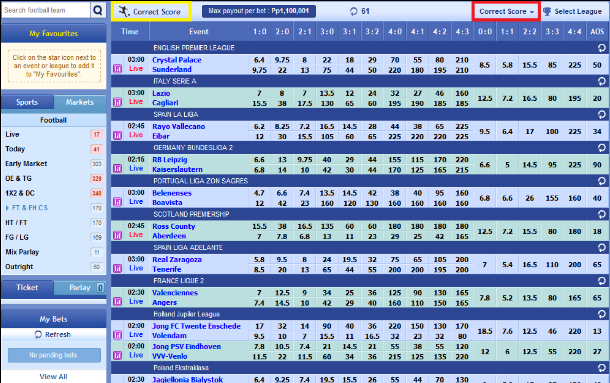Refresh the France Ligue 2 section
The height and width of the screenshot is (383, 610).
tap(601, 281)
